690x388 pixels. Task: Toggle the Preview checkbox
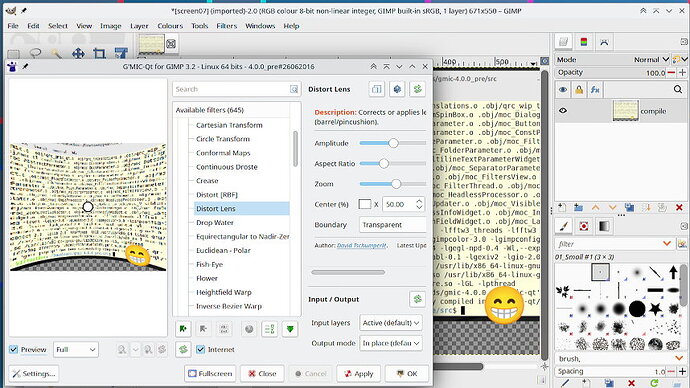click(13, 349)
